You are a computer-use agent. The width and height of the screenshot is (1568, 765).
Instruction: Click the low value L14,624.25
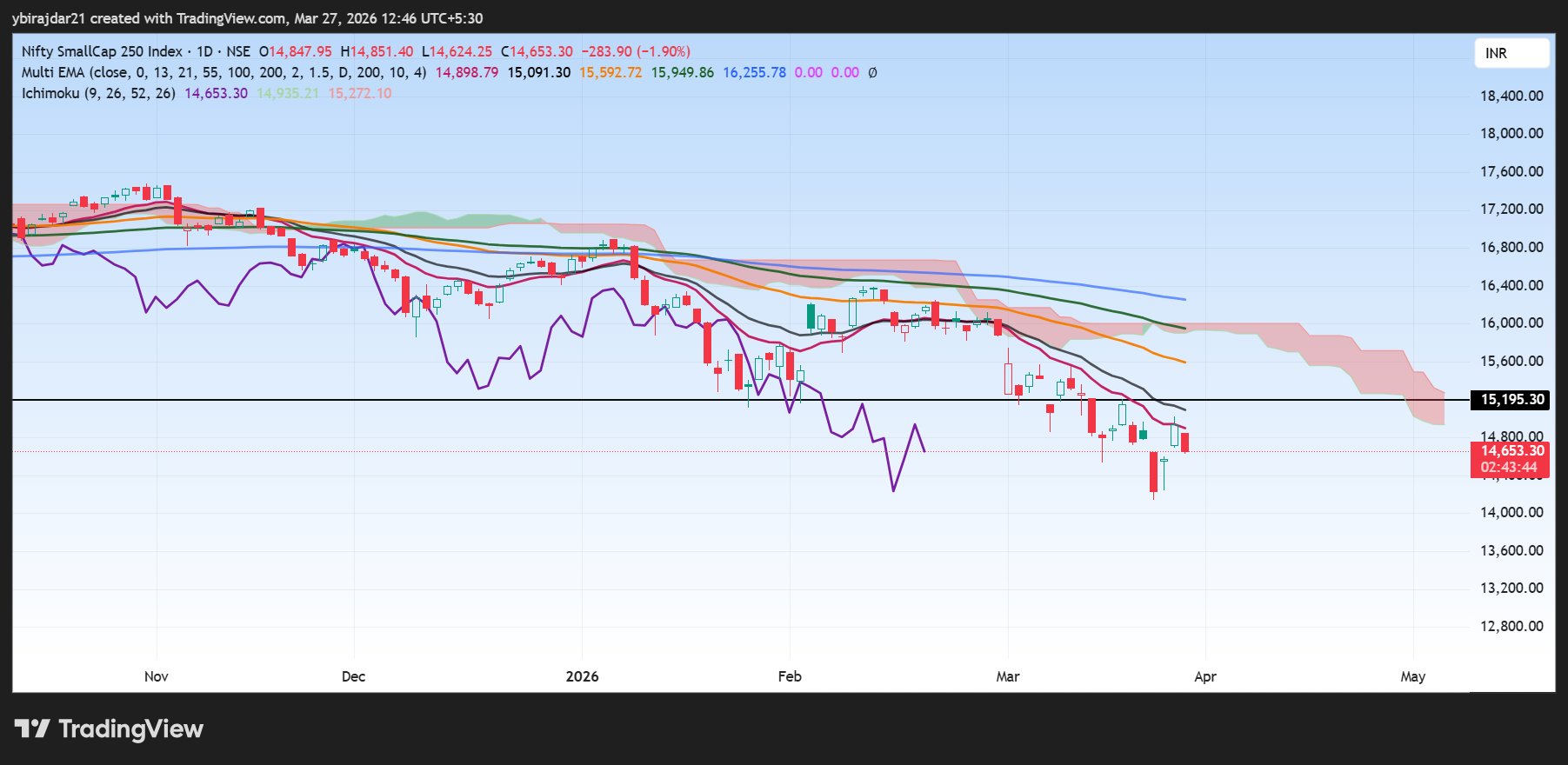(x=457, y=51)
